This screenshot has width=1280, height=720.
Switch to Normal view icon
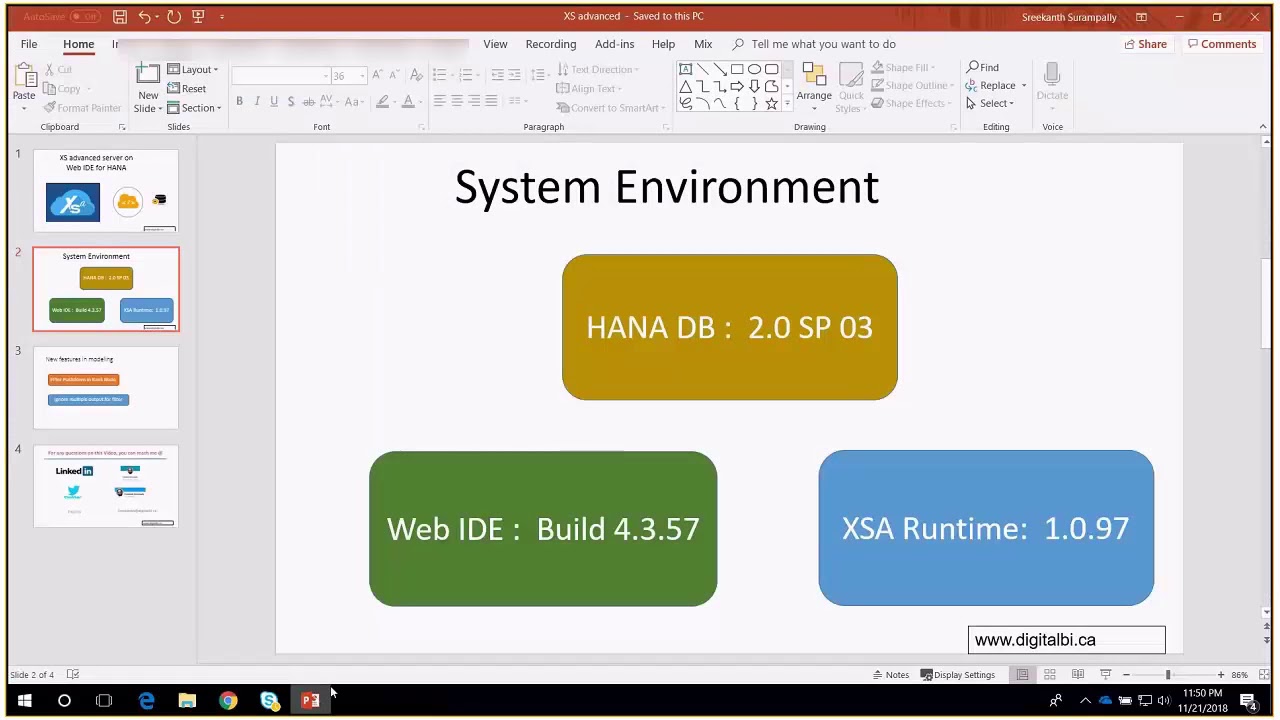point(1022,675)
